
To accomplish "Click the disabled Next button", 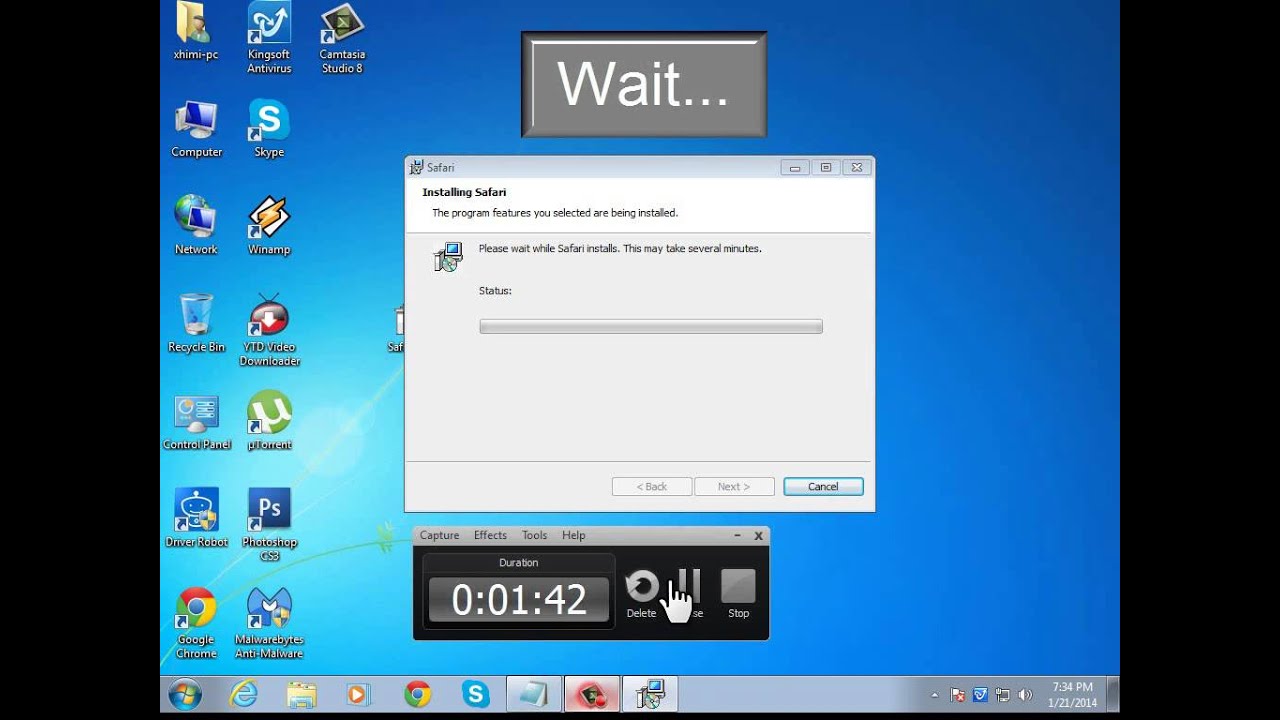I will [x=734, y=487].
